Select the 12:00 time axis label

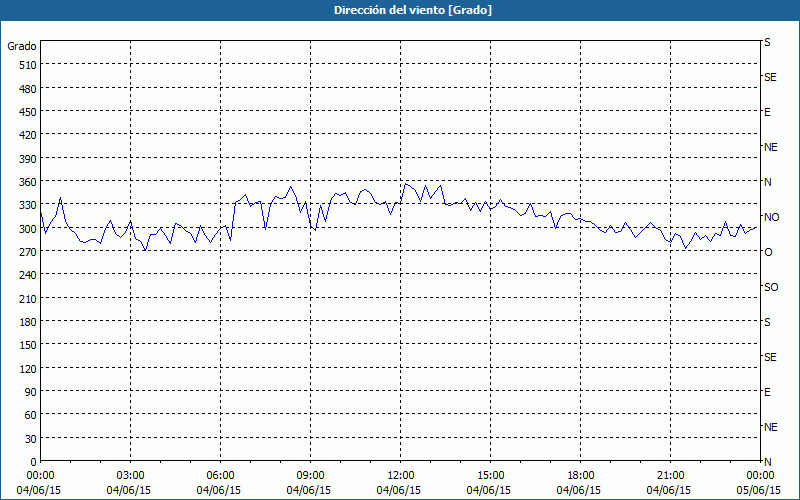coord(401,476)
